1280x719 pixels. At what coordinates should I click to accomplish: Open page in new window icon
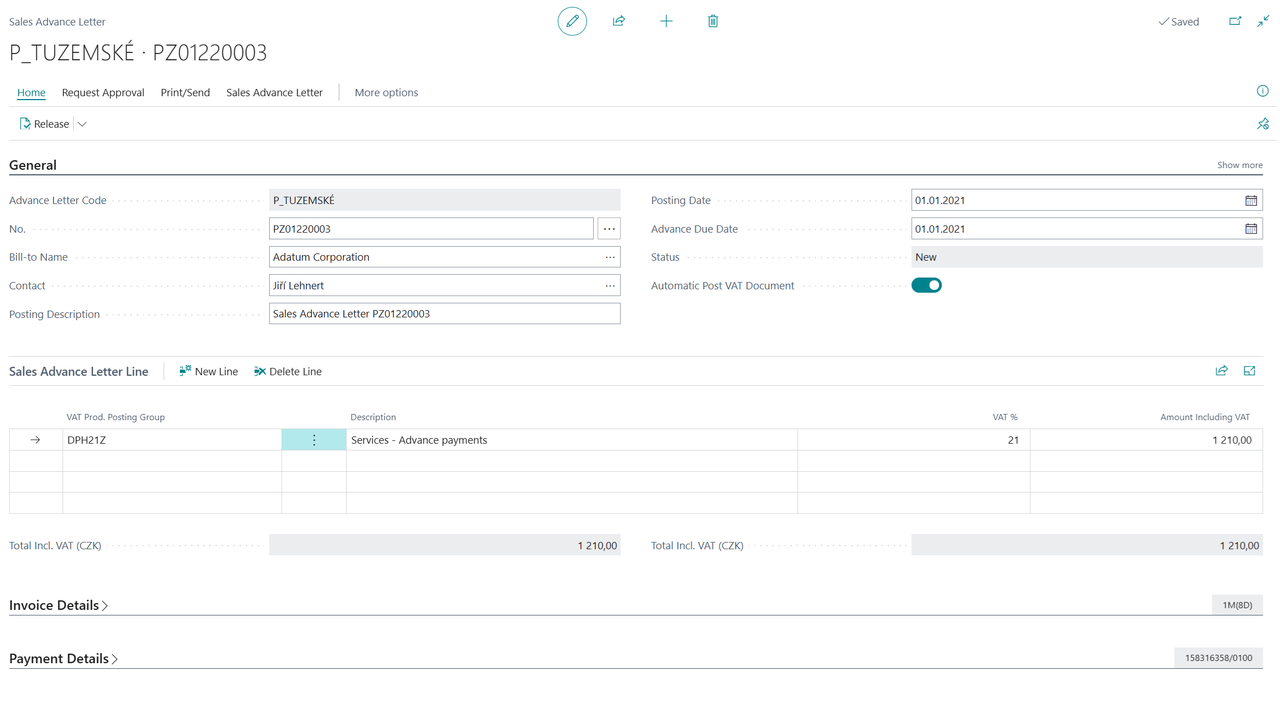click(1235, 21)
